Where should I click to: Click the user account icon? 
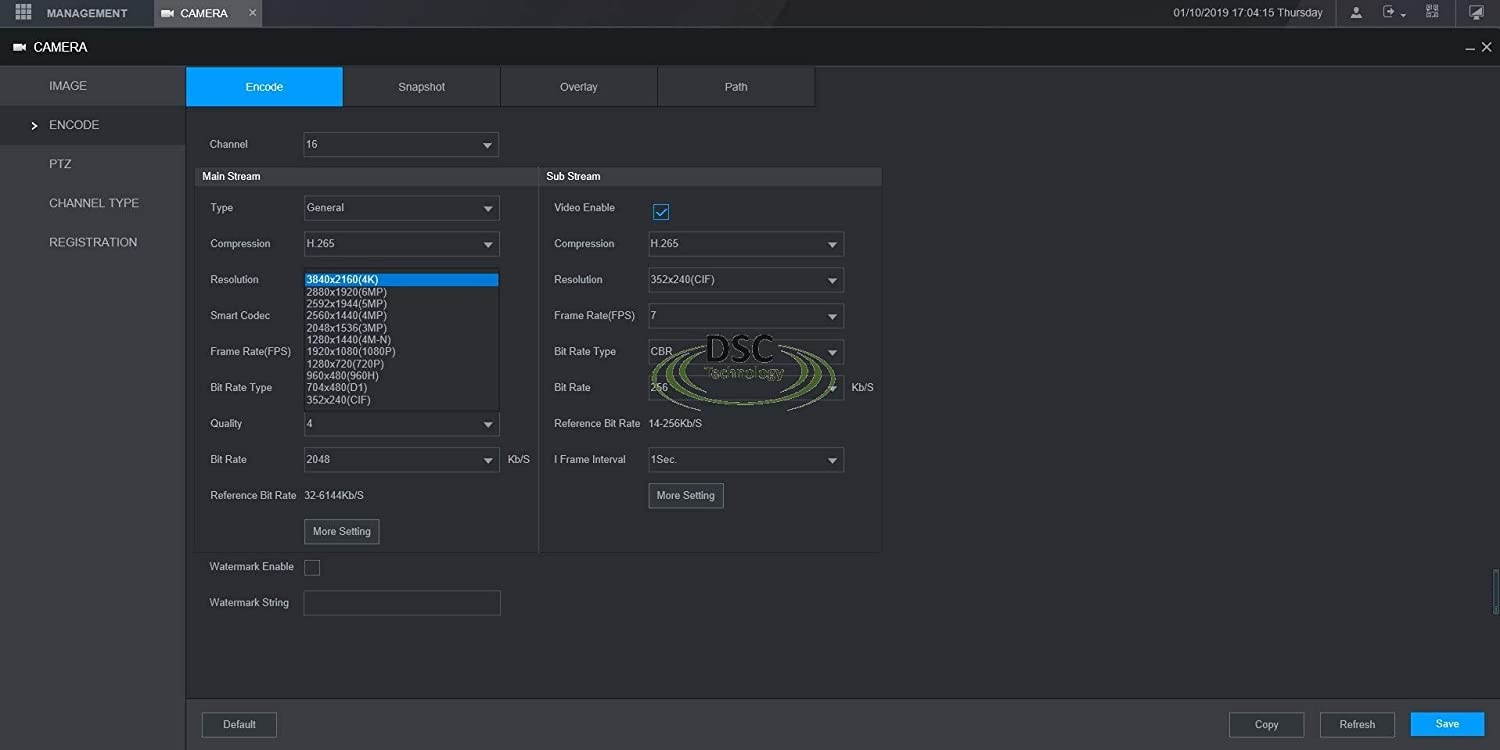click(1356, 13)
